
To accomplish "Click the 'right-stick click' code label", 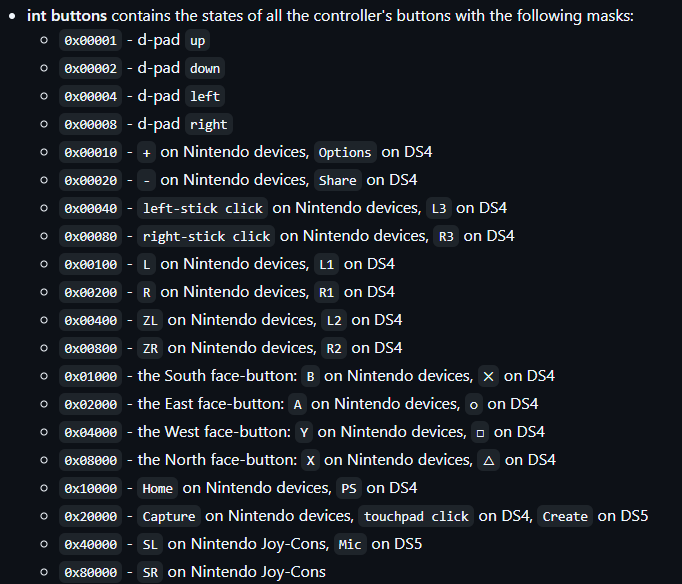I will point(207,236).
